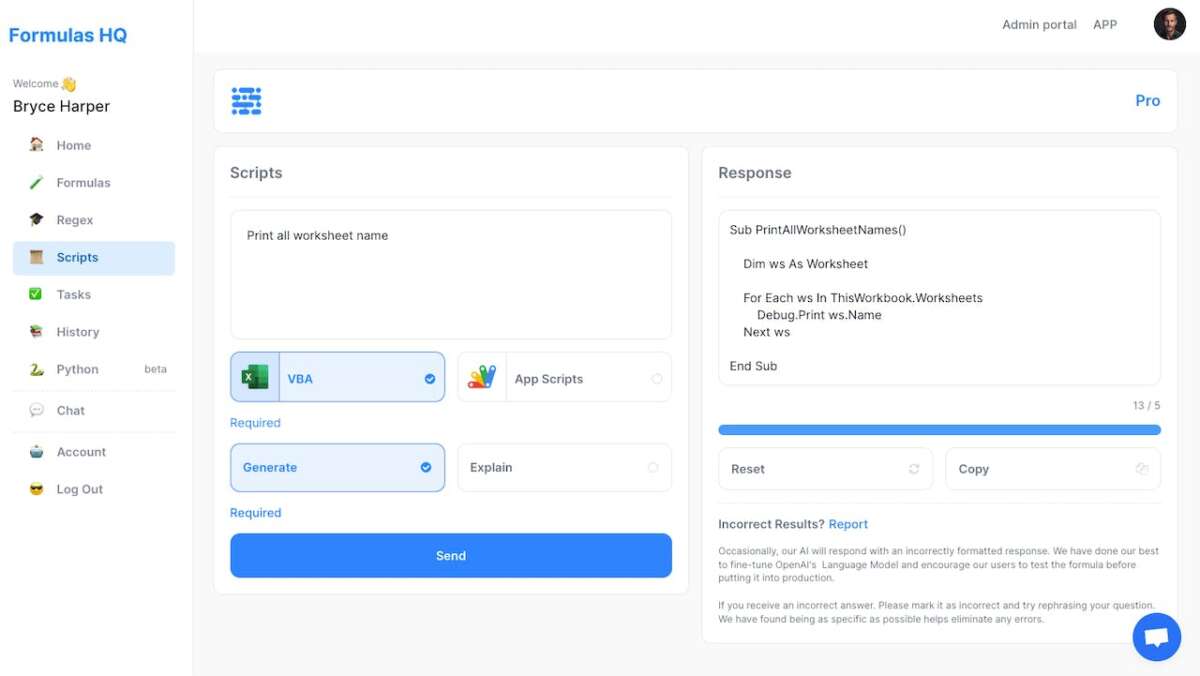Image resolution: width=1200 pixels, height=676 pixels.
Task: Toggle the VBA selection checkmark
Action: (428, 377)
